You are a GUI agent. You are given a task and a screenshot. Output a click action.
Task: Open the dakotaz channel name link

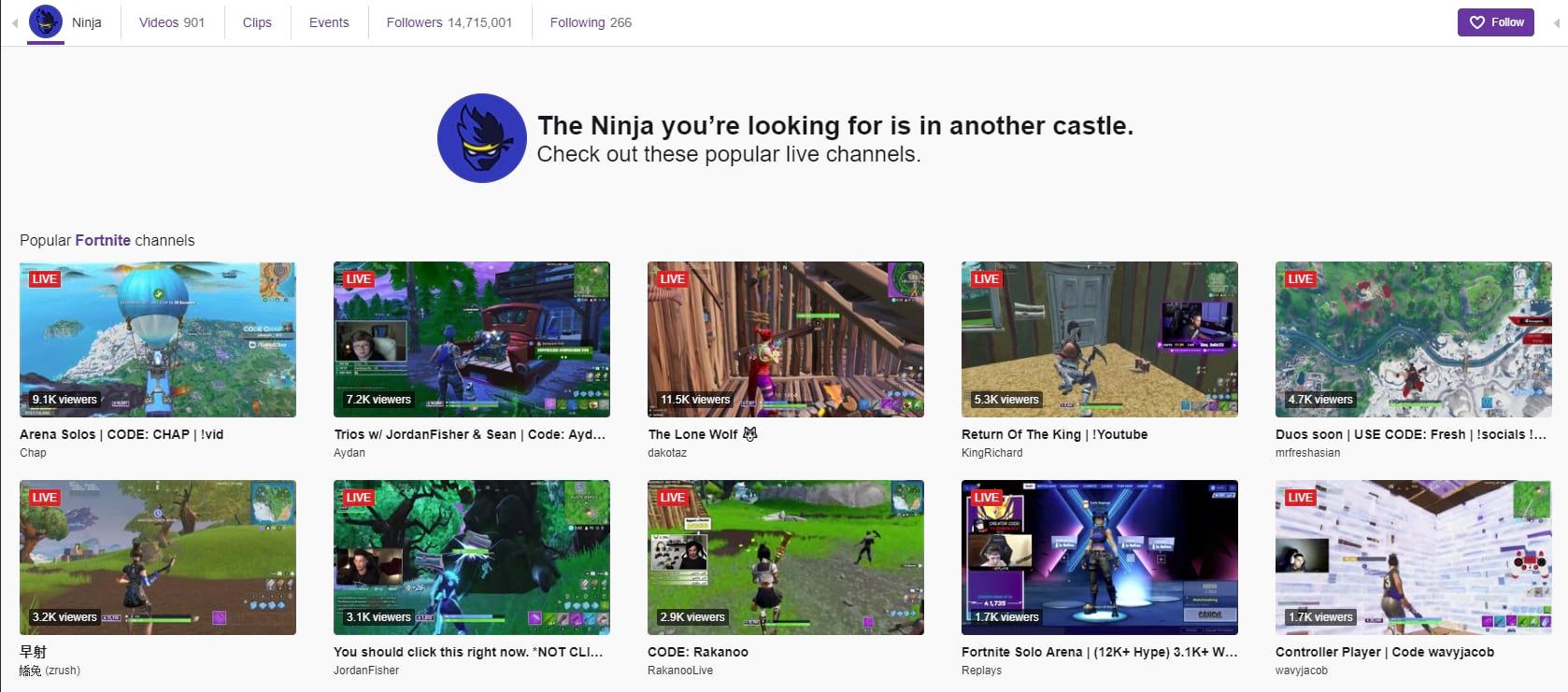667,453
